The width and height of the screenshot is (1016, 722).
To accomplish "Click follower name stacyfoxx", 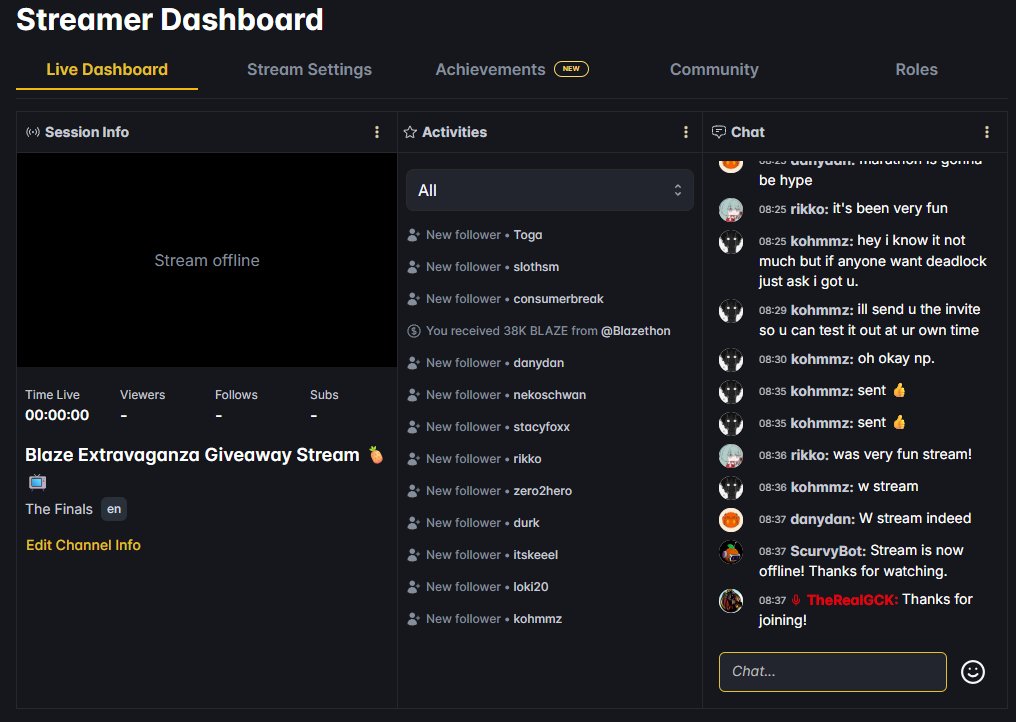I will tap(542, 427).
